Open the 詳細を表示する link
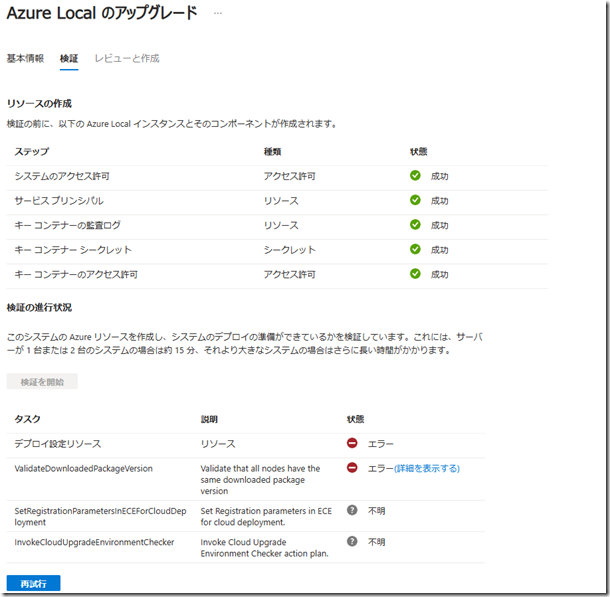Viewport: 610px width, 597px height. (x=427, y=468)
